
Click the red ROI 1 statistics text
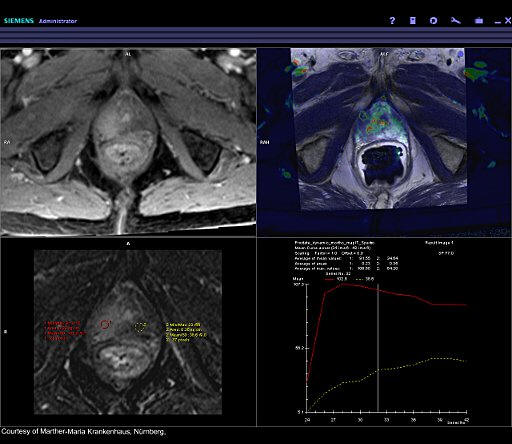coord(65,331)
